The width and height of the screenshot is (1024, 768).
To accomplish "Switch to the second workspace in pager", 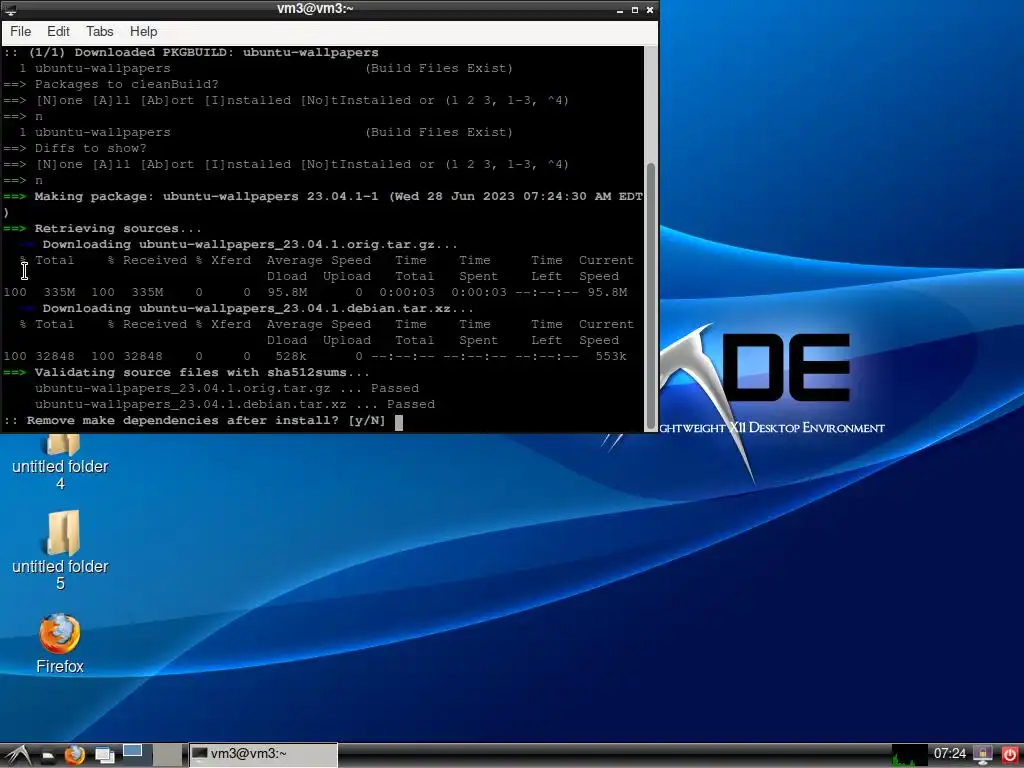I will 168,755.
